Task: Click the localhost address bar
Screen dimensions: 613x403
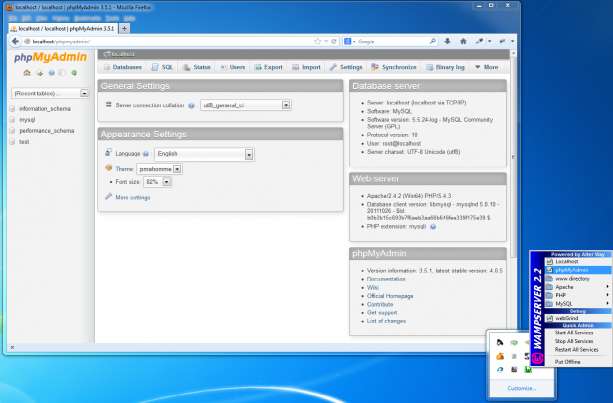Action: click(168, 41)
